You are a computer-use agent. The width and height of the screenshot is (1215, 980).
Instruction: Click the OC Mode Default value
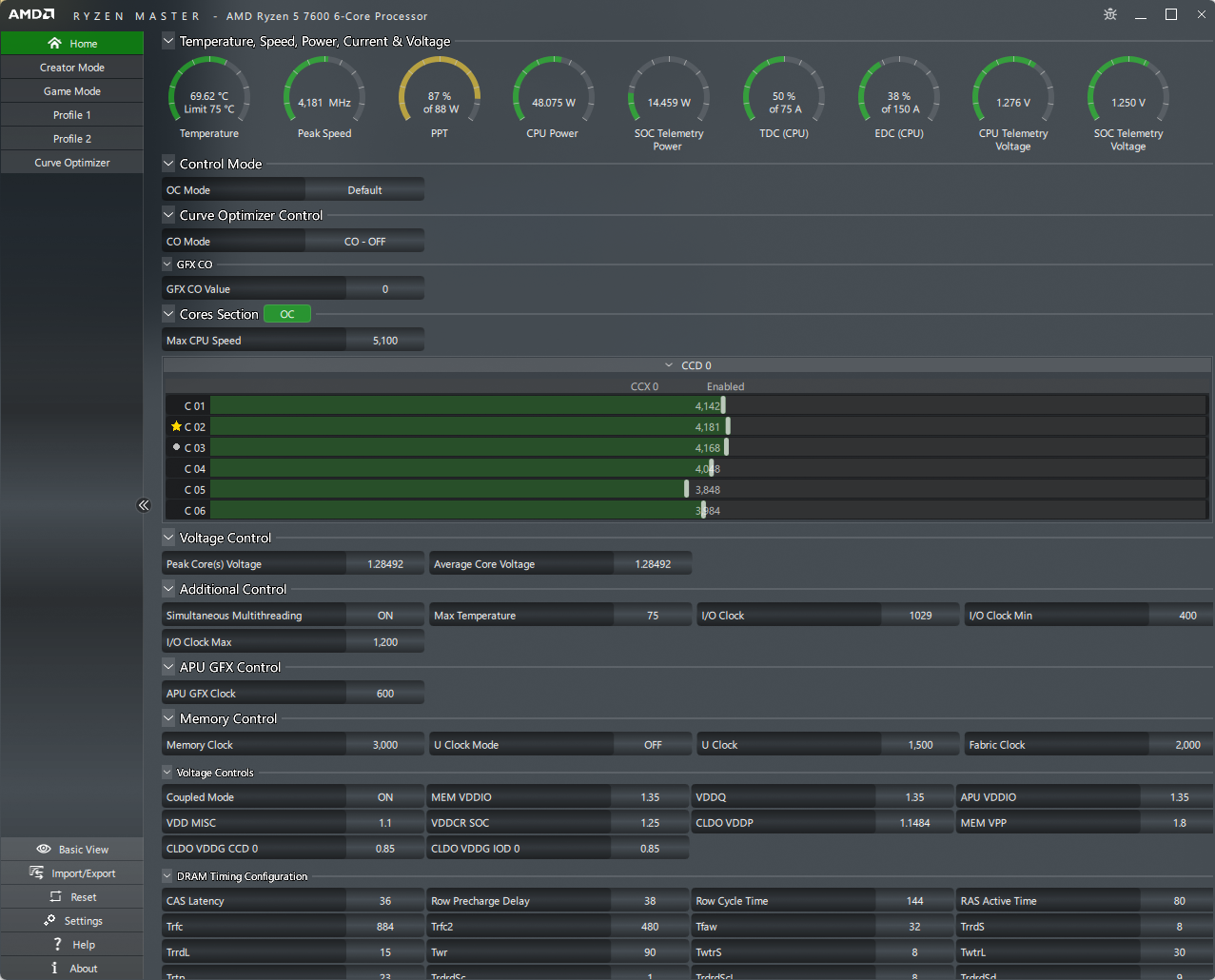point(364,190)
